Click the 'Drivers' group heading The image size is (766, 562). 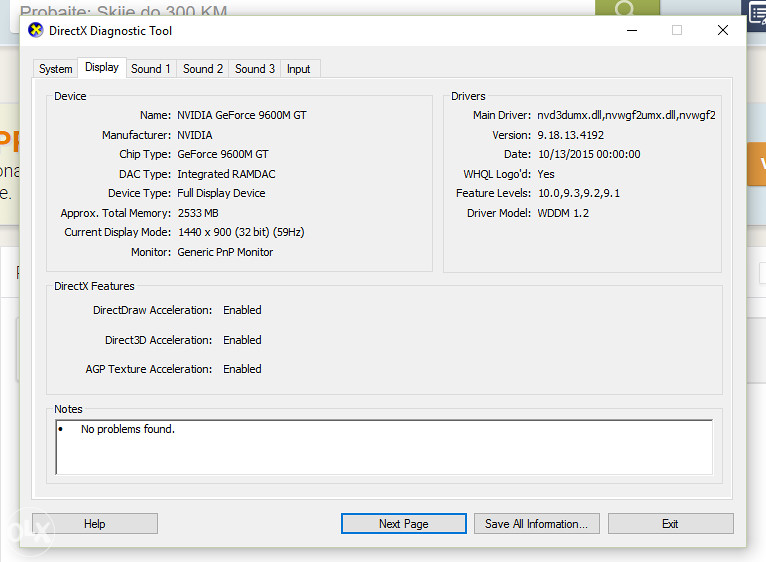click(x=468, y=96)
